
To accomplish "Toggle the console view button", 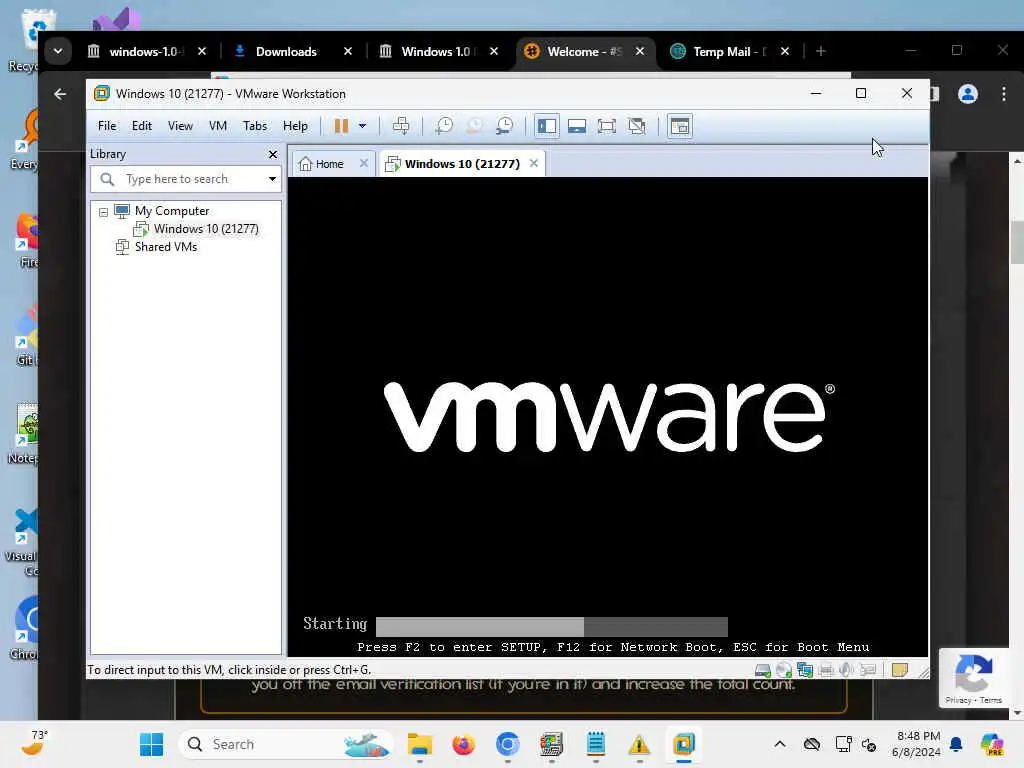I will click(680, 126).
